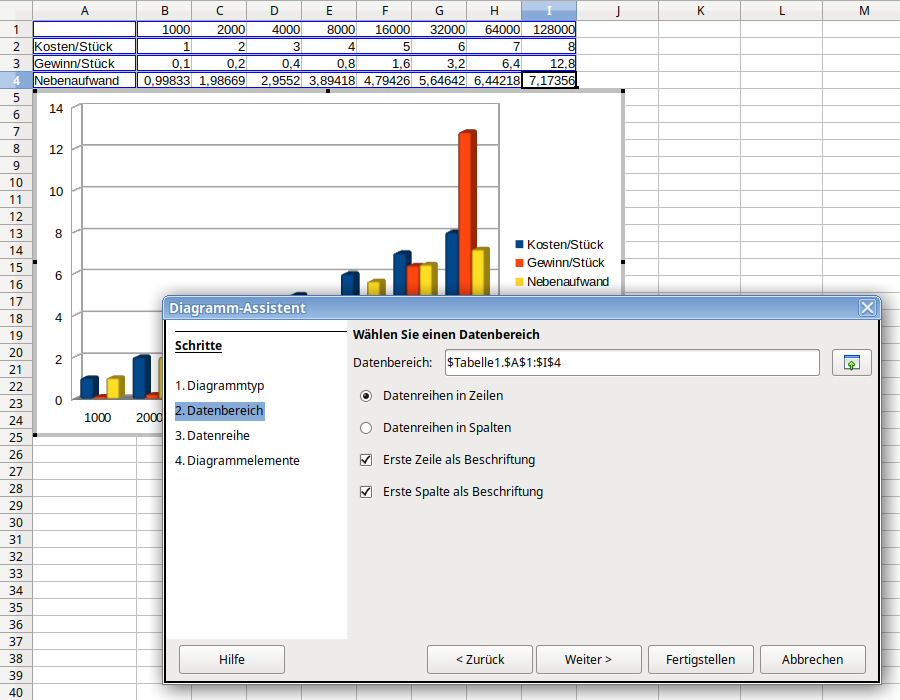Viewport: 900px width, 700px height.
Task: Toggle 'Erste Zeile als Beschriftung' checkbox
Action: (366, 460)
